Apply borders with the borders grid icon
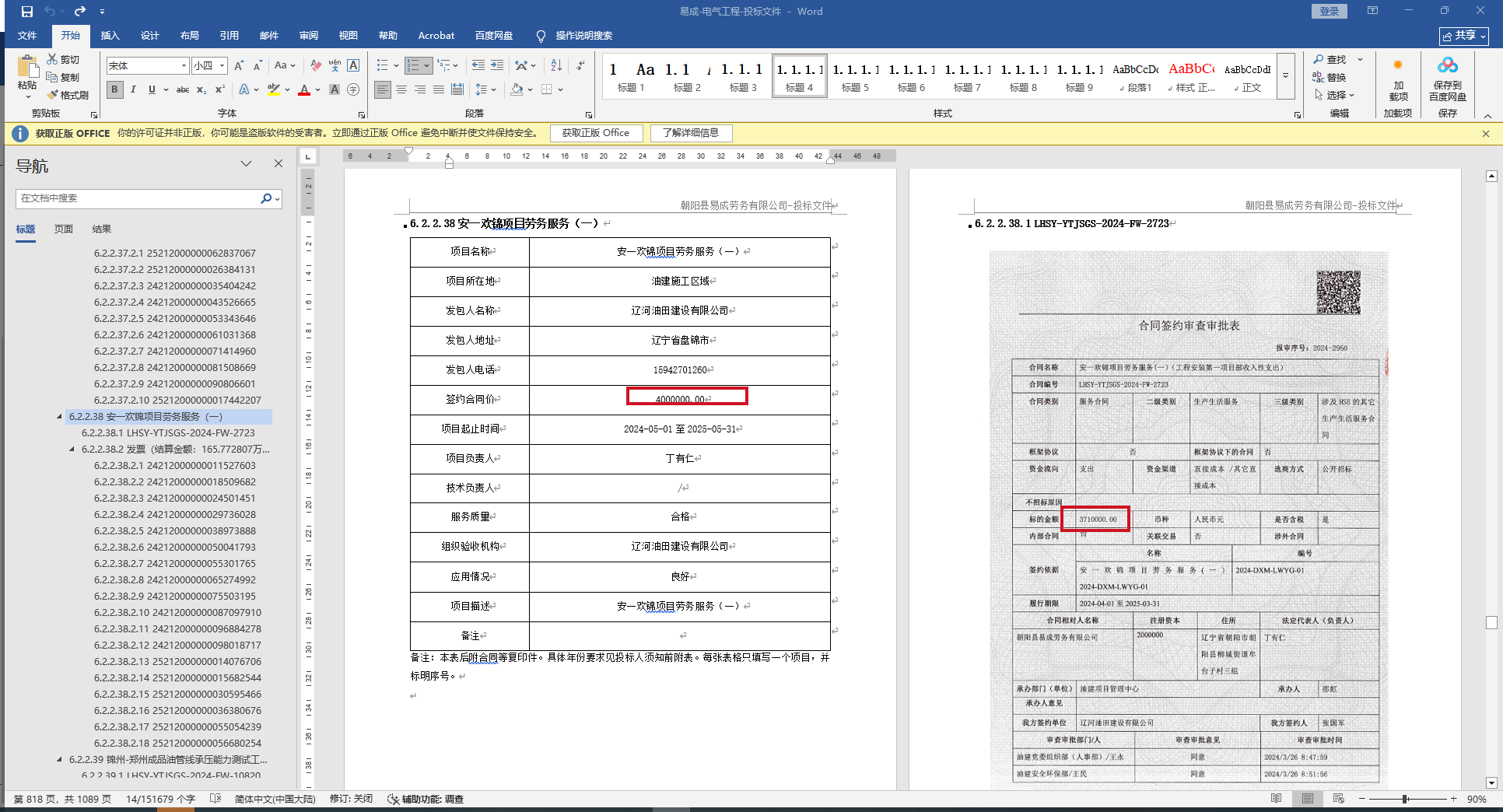1503x812 pixels. (547, 89)
